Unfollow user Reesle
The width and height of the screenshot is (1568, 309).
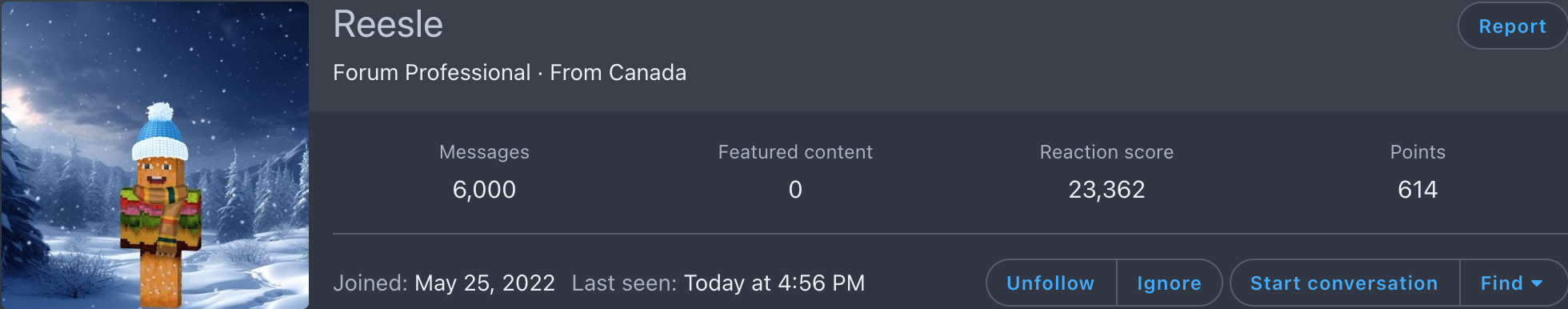tap(1050, 283)
